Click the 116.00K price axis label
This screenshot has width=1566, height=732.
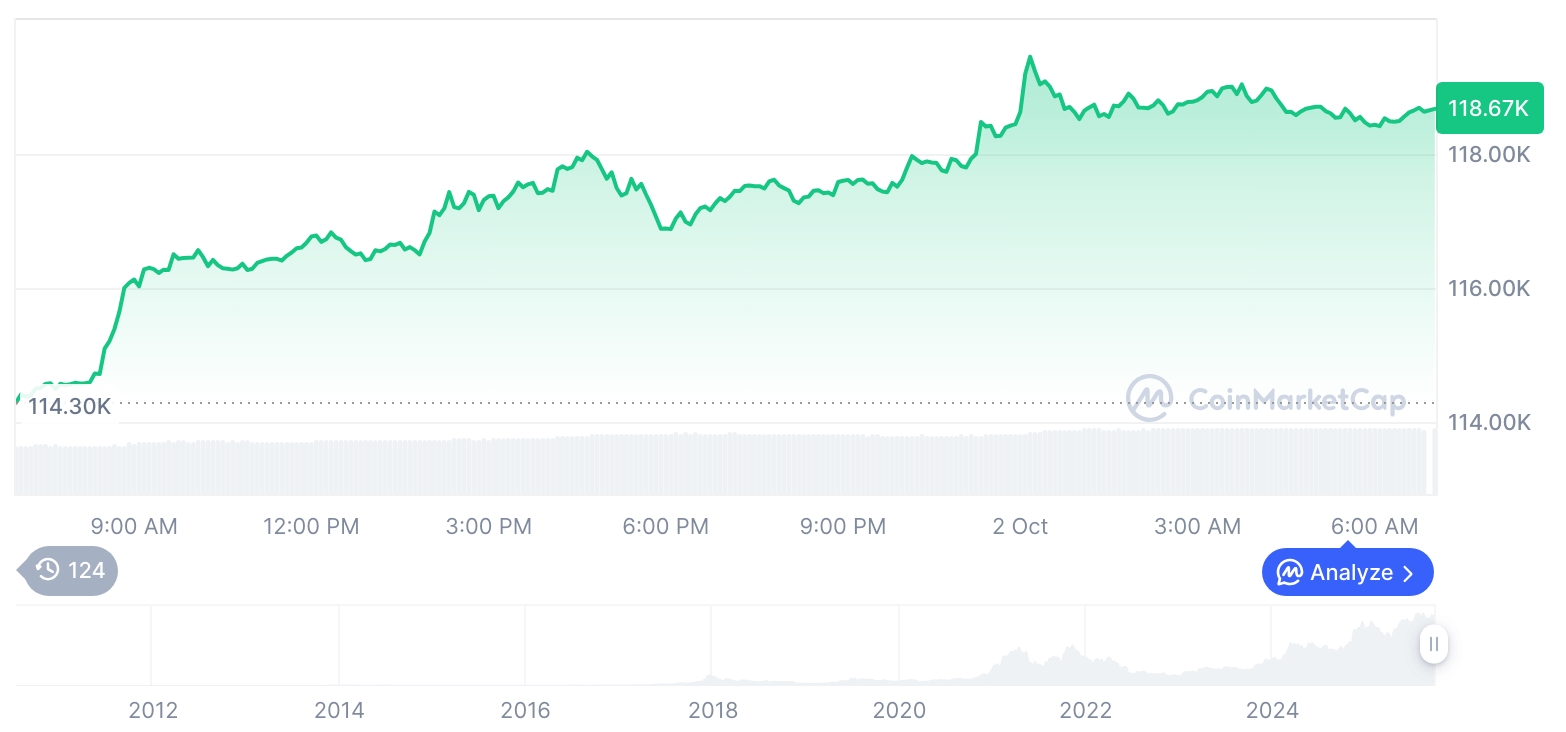[x=1489, y=289]
